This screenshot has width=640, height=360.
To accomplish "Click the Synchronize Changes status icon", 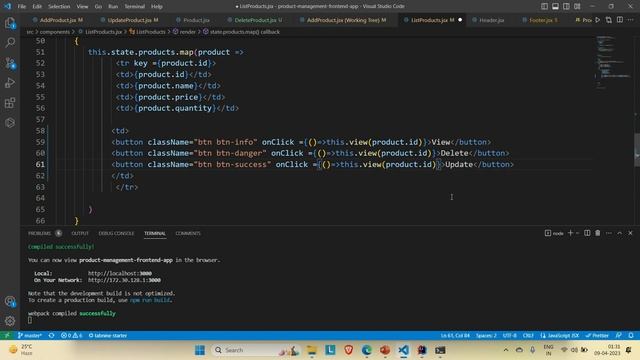I will [x=51, y=336].
